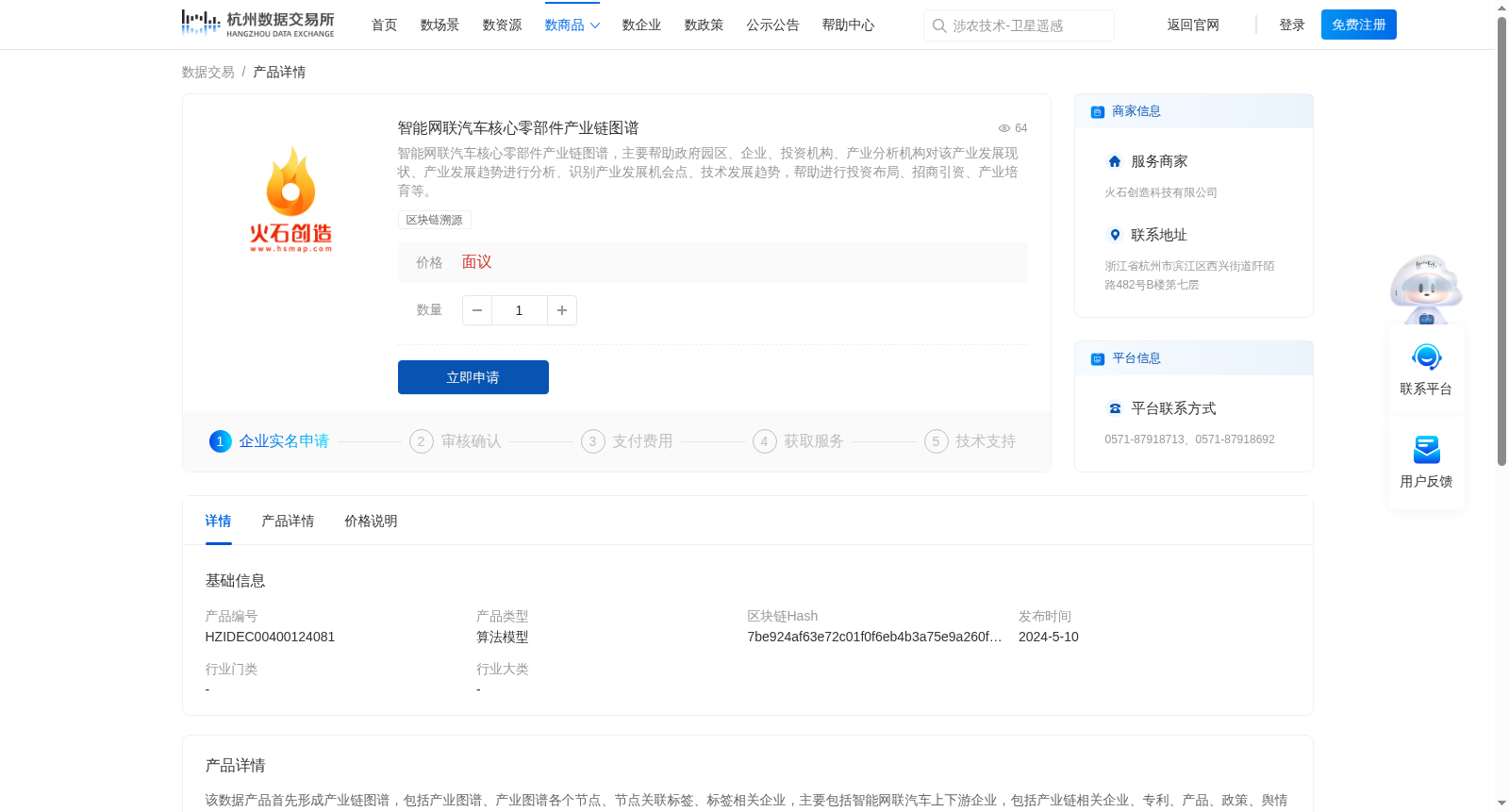Open the 数资源 menu item
1509x812 pixels.
(502, 25)
